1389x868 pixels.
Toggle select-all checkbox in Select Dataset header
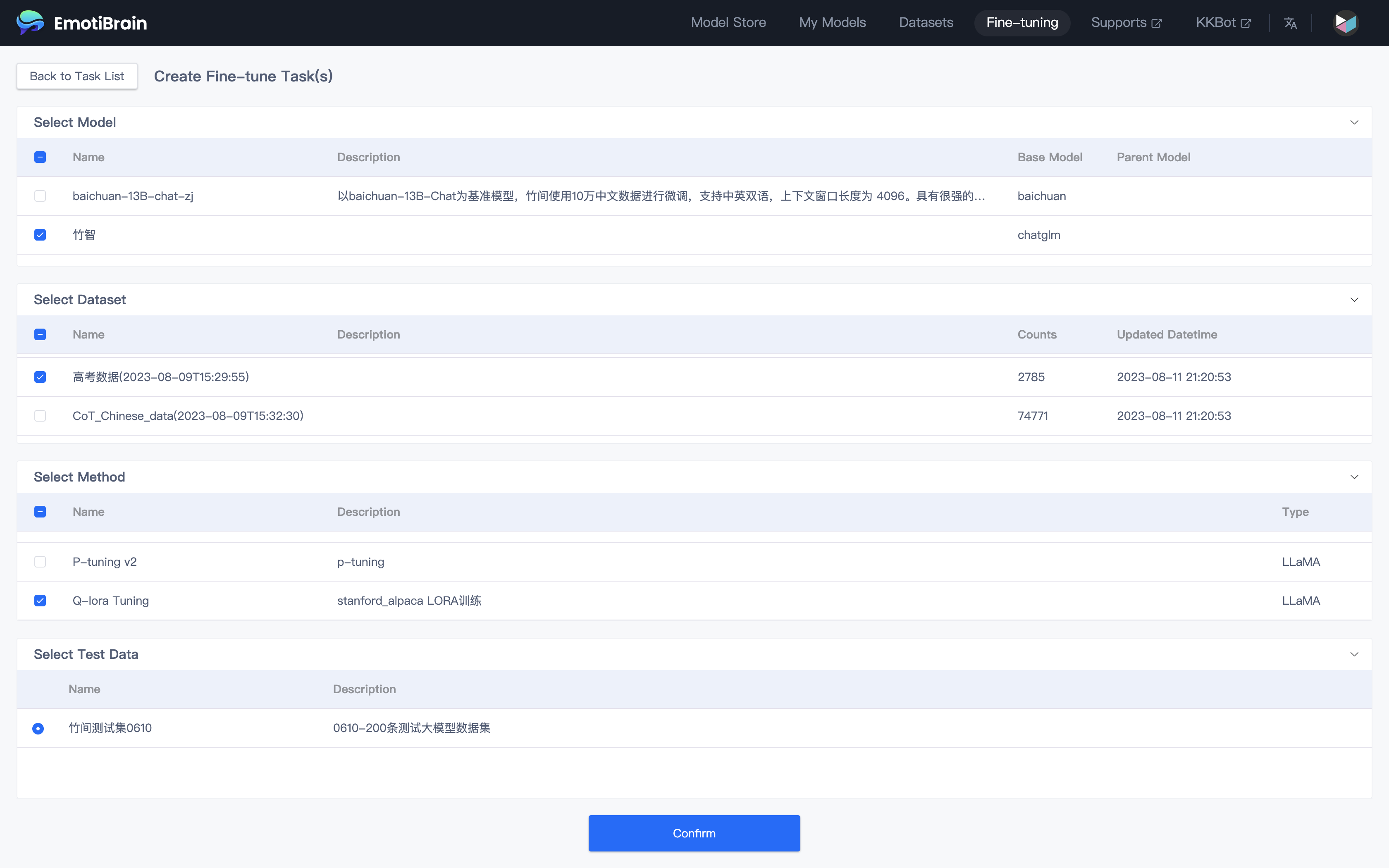point(40,335)
